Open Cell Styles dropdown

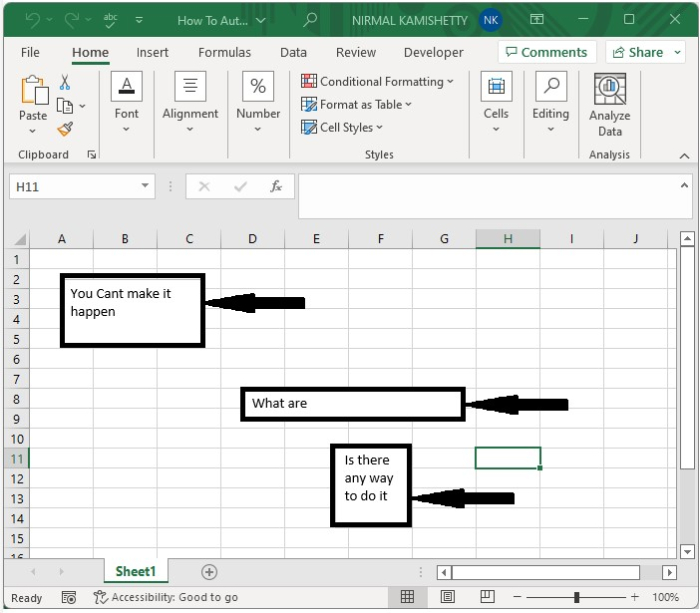(342, 127)
